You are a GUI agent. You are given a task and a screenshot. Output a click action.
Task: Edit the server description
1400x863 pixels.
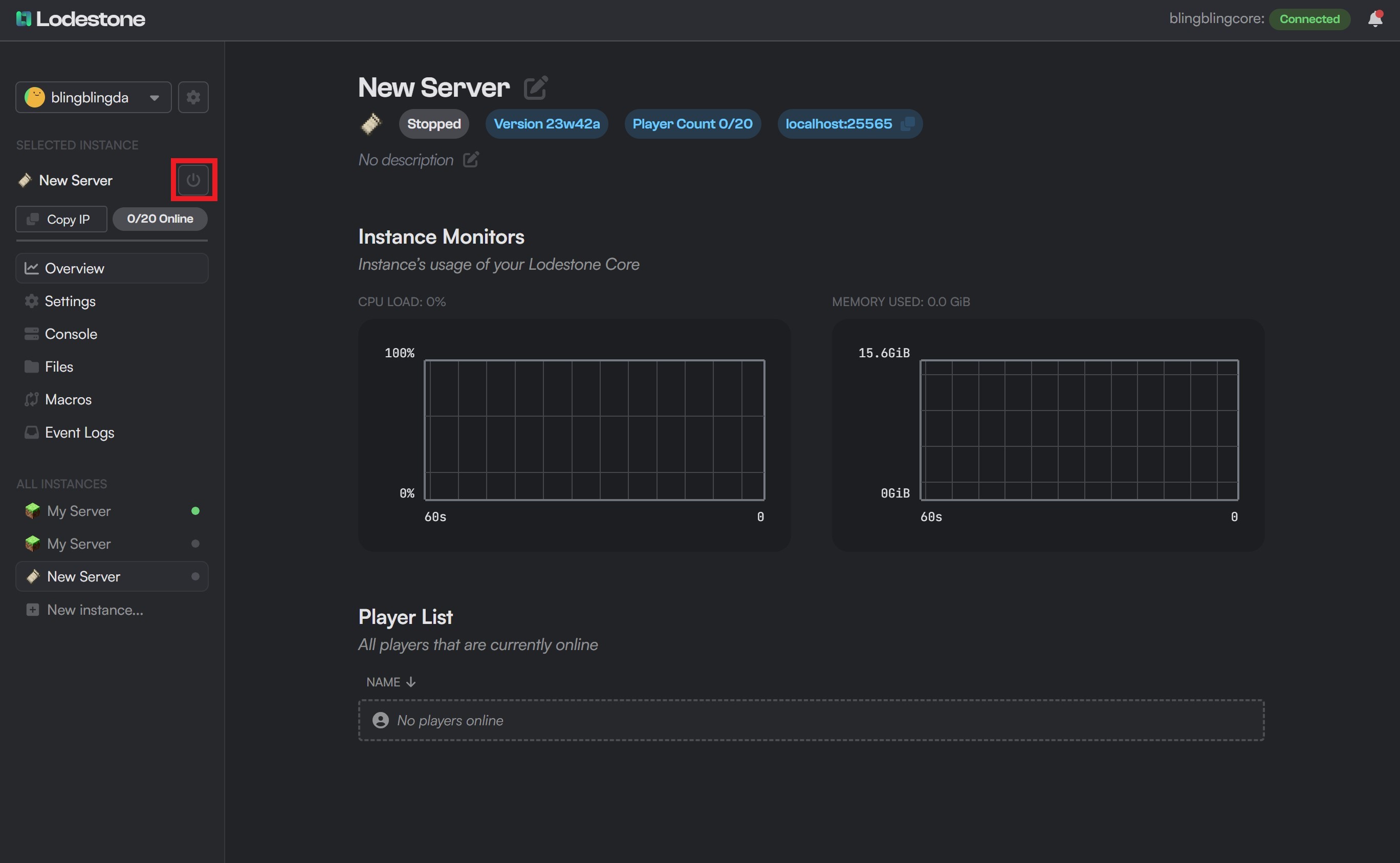[470, 160]
